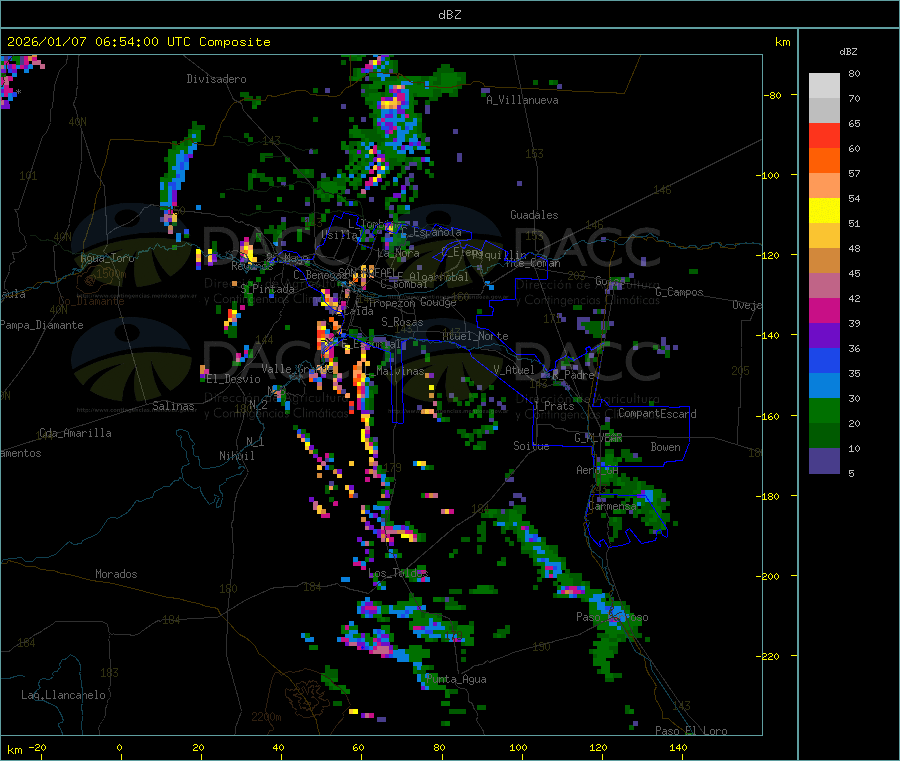This screenshot has width=900, height=761.
Task: Click the dark green 10-20 dBZ legend band
Action: [824, 436]
